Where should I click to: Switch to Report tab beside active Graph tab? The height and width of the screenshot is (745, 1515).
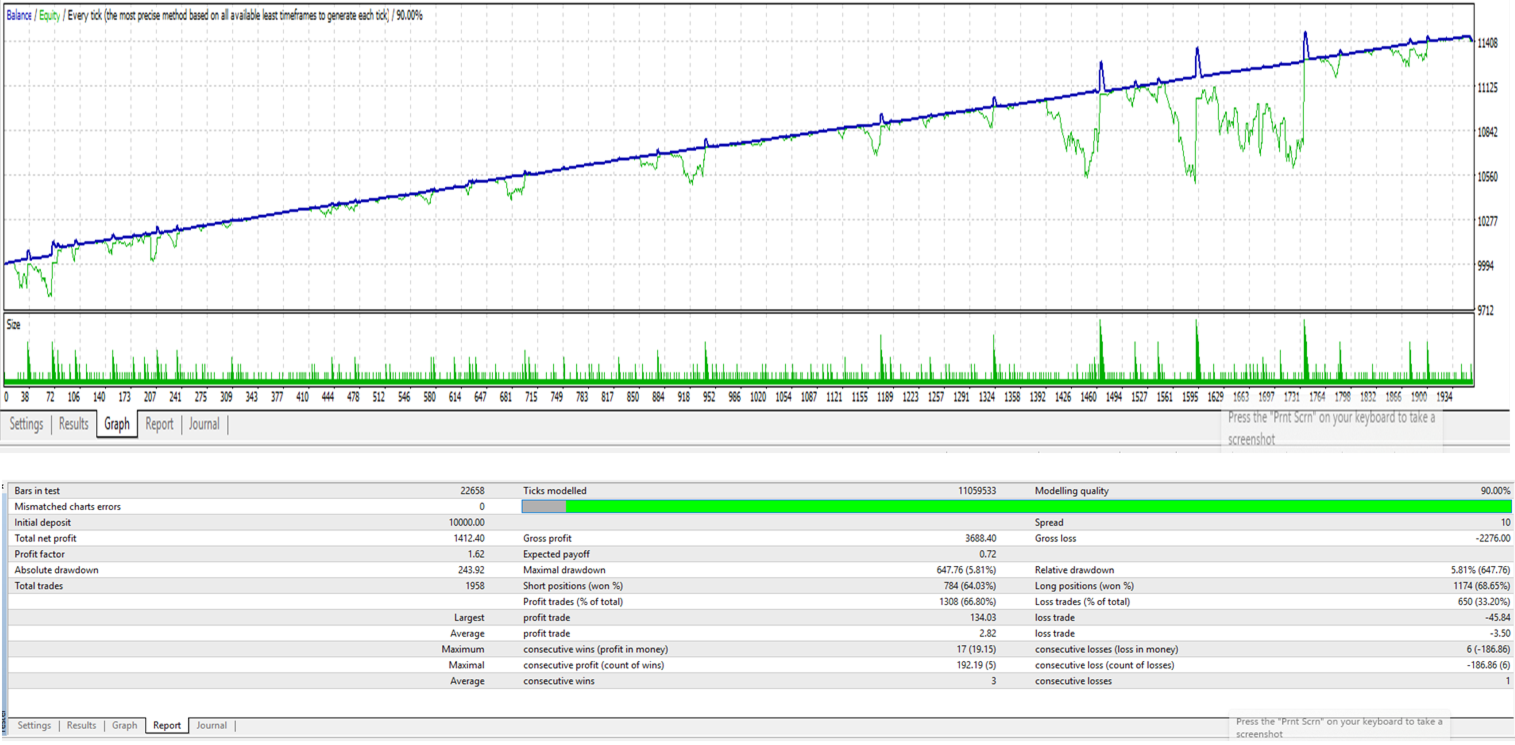click(x=160, y=424)
